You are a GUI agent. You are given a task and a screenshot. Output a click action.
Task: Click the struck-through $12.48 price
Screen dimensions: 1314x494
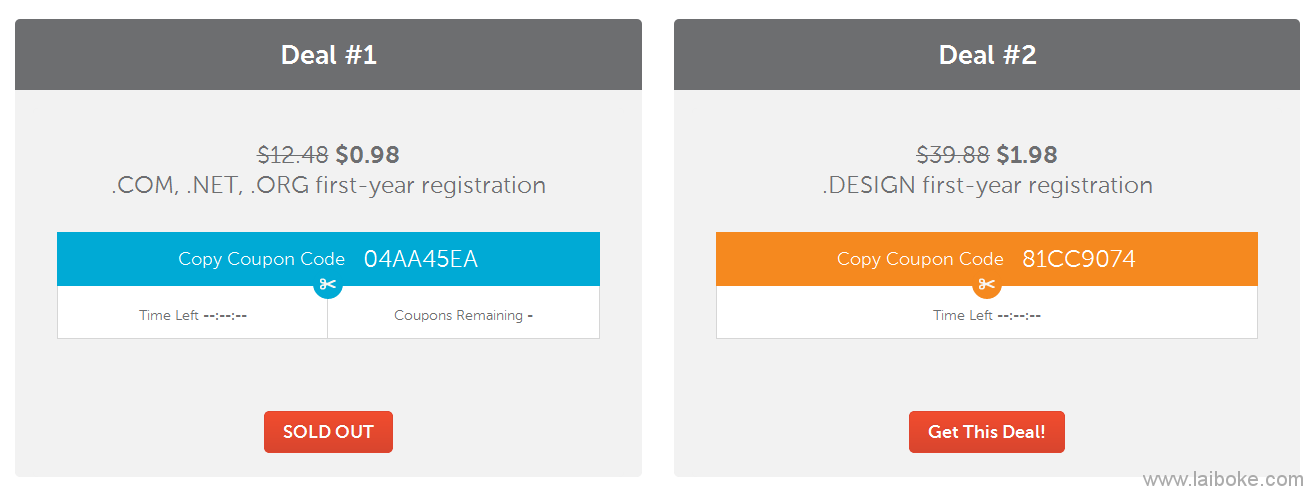293,155
